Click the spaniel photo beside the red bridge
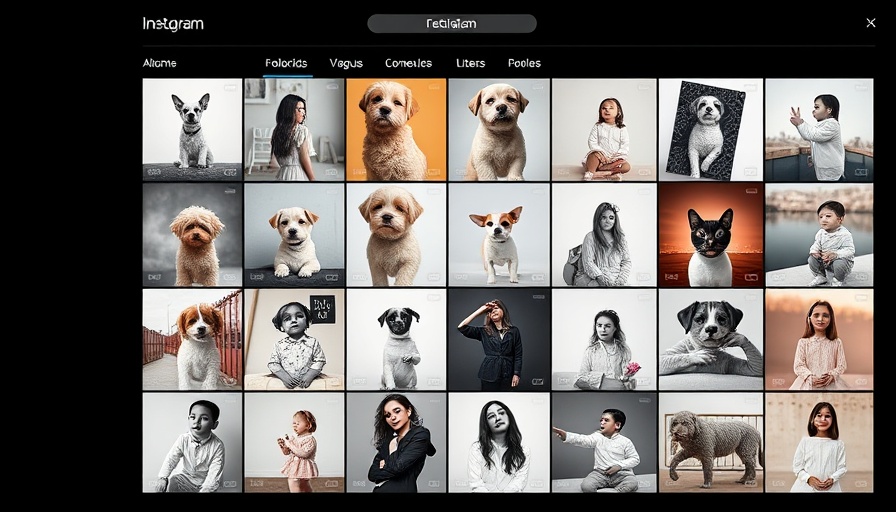The image size is (896, 512). click(192, 339)
